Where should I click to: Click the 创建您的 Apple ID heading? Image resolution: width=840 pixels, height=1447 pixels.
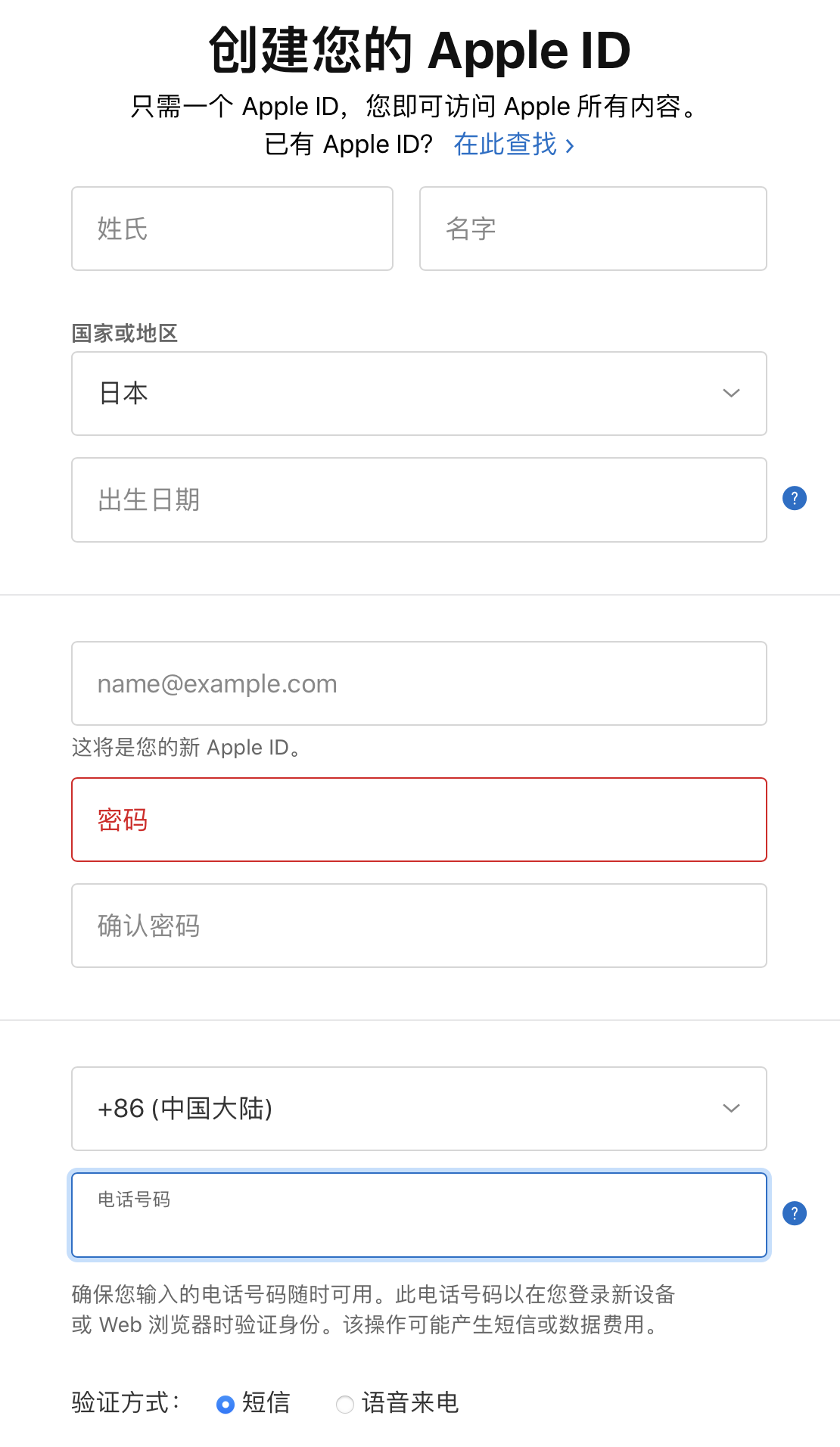(x=419, y=51)
